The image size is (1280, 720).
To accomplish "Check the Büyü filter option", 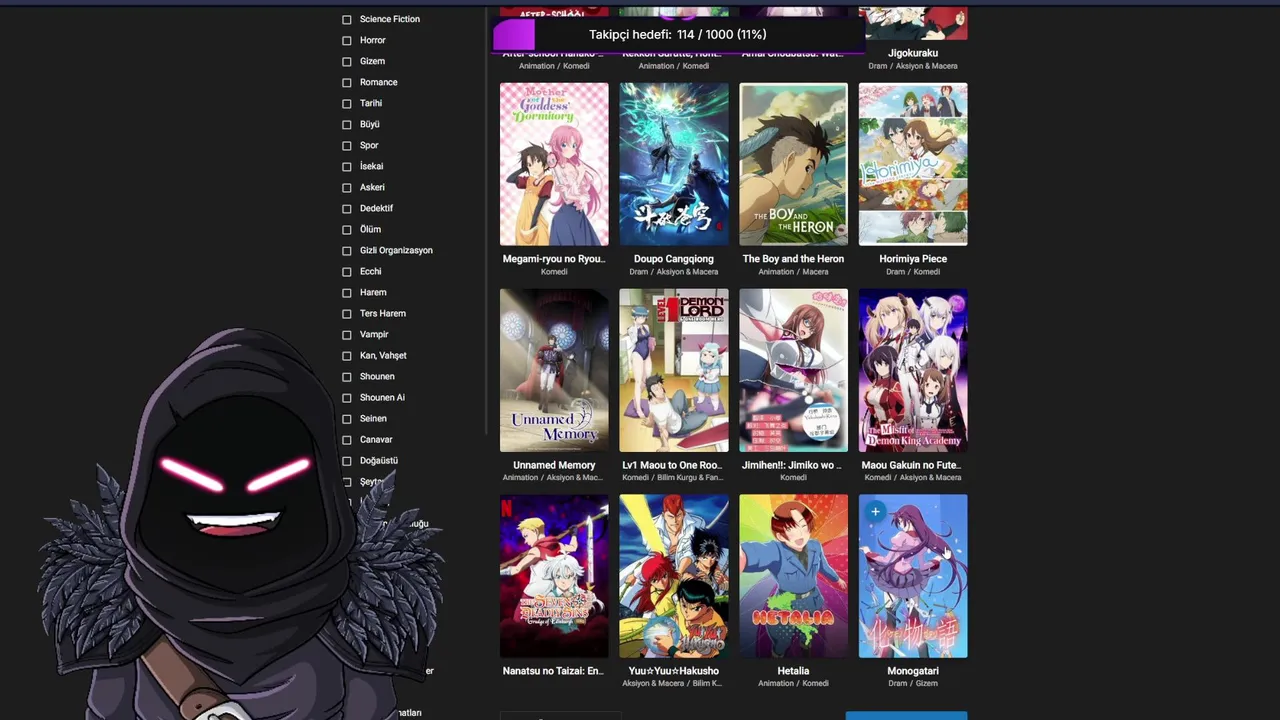I will [x=347, y=124].
